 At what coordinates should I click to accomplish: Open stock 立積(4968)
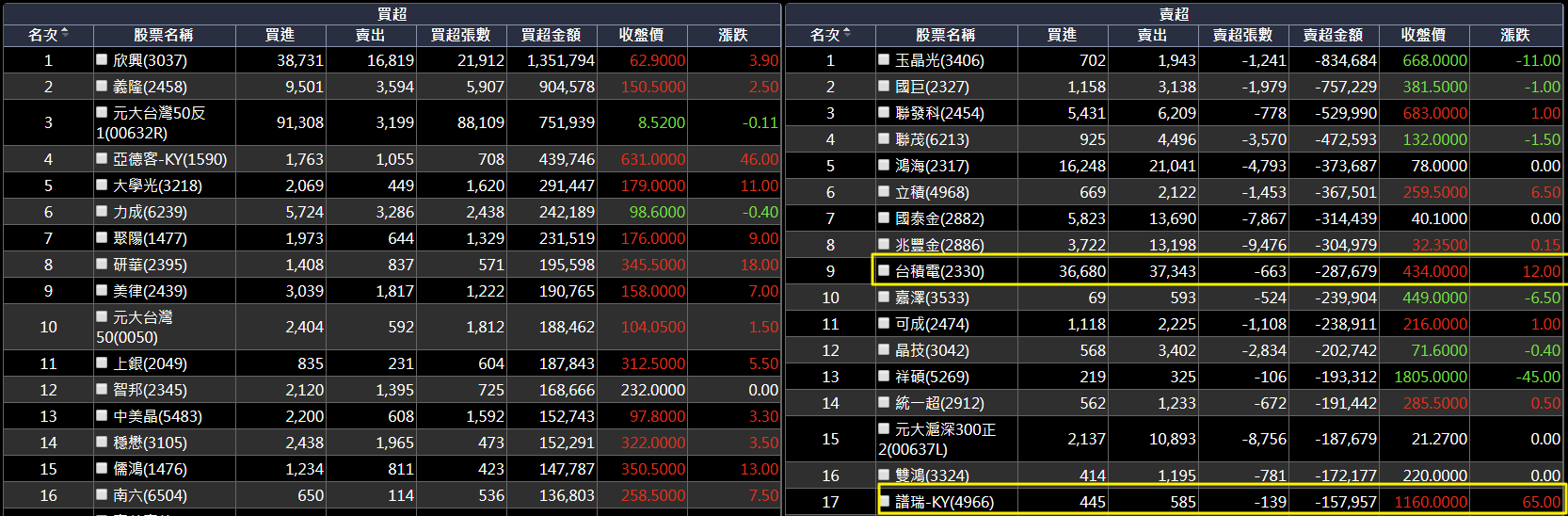coord(932,192)
